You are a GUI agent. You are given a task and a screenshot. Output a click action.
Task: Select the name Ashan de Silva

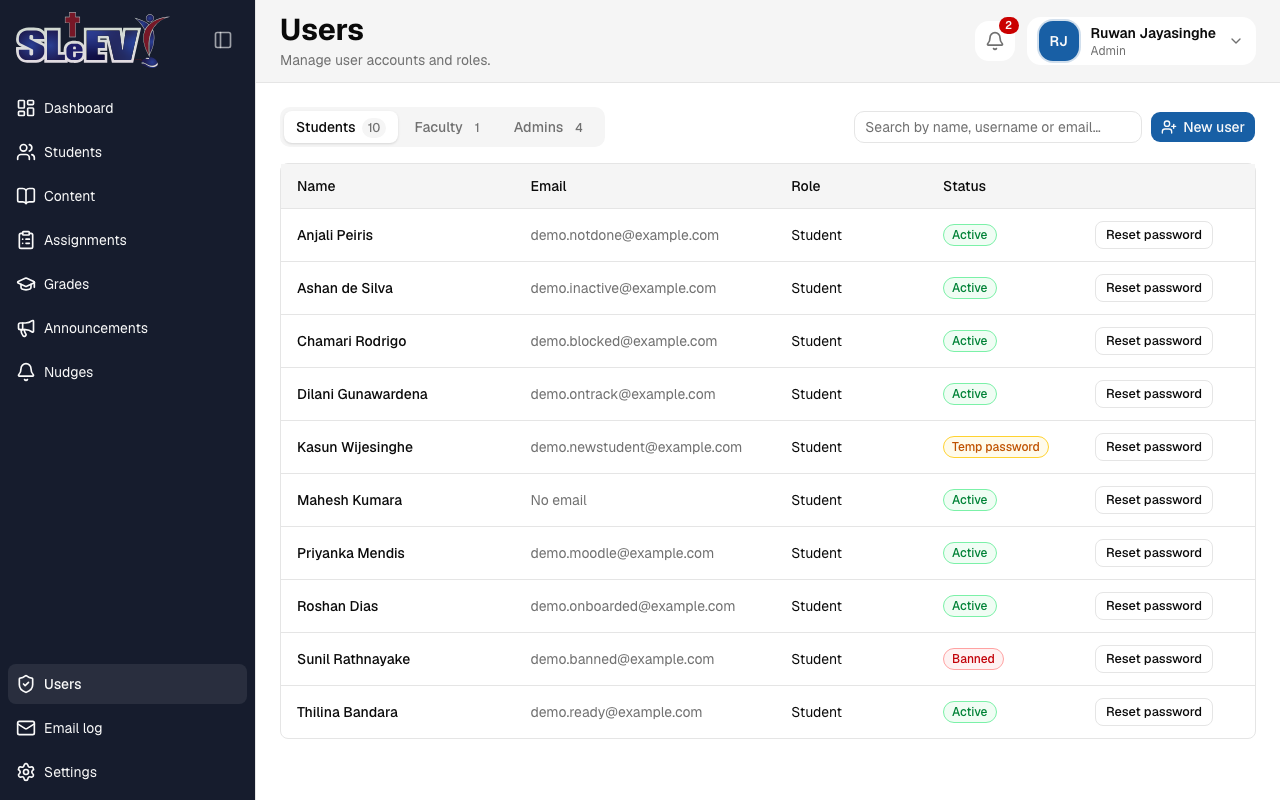[x=345, y=288]
